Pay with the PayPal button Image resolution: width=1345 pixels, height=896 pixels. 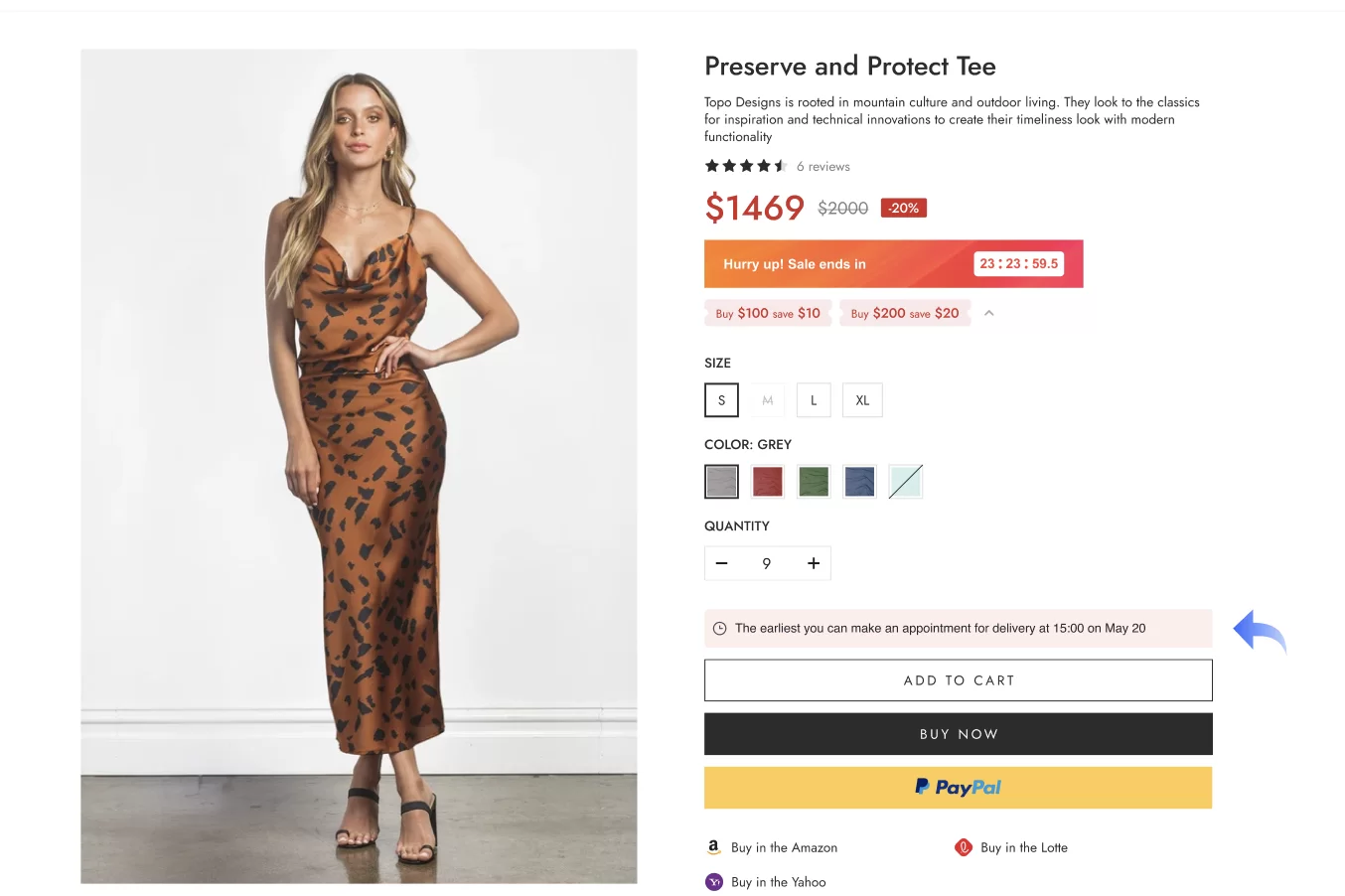958,788
